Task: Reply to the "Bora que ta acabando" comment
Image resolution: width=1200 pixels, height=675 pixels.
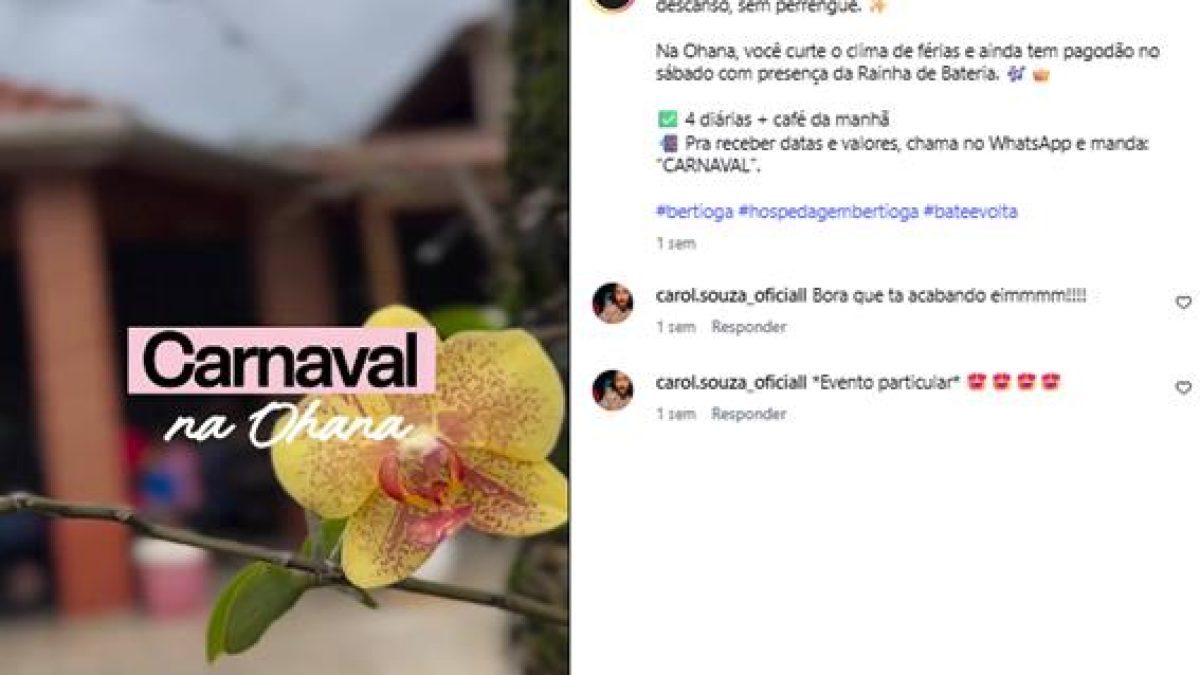Action: pyautogui.click(x=749, y=327)
